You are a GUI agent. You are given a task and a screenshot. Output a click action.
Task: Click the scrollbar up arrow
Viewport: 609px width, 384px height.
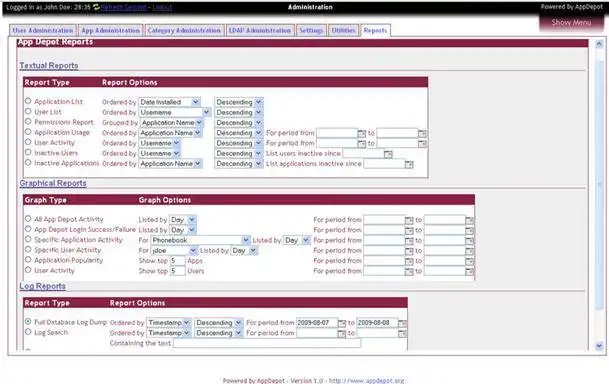pos(599,44)
